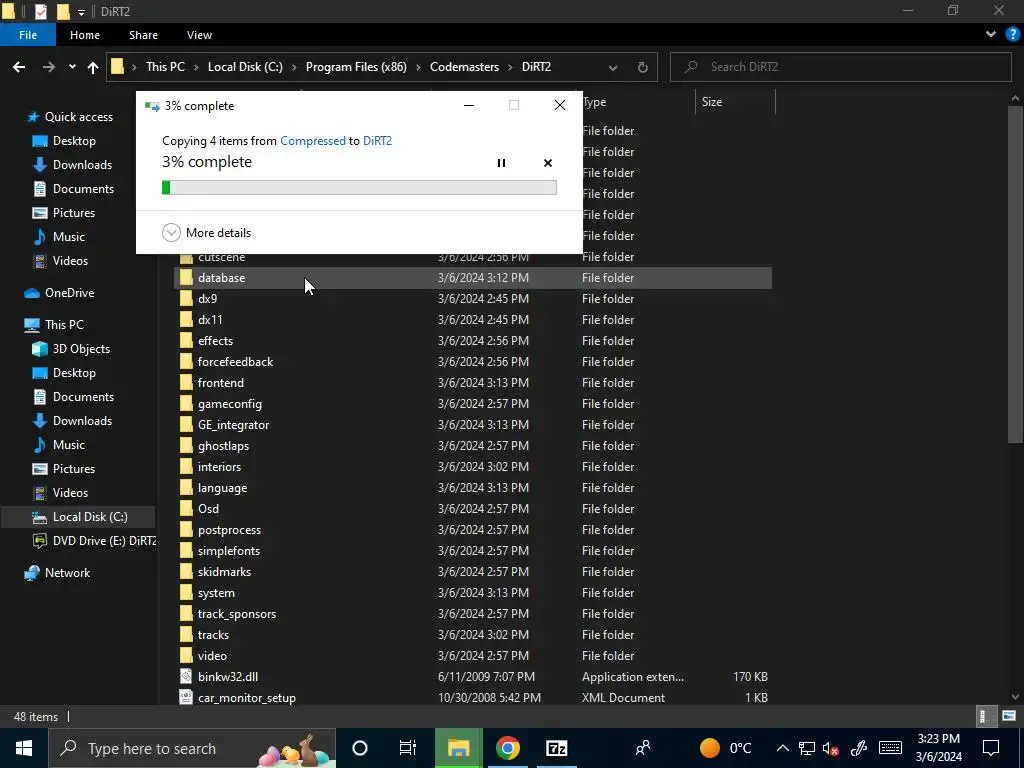Click Local Disk (C:) breadcrumb
The image size is (1024, 768).
(245, 67)
